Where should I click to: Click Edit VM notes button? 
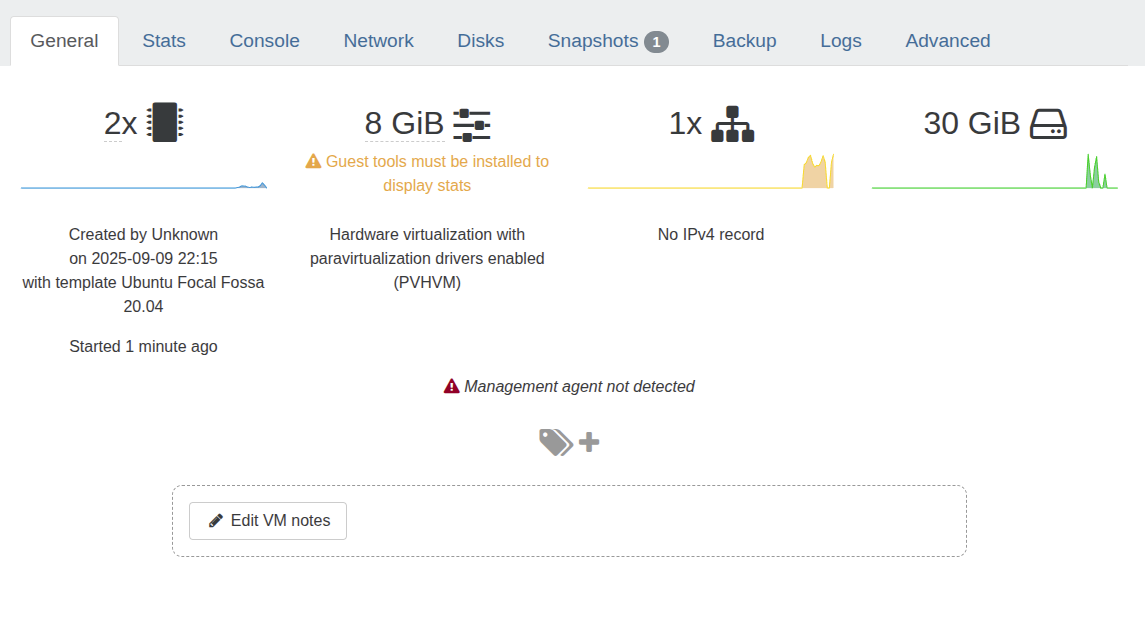[x=268, y=521]
